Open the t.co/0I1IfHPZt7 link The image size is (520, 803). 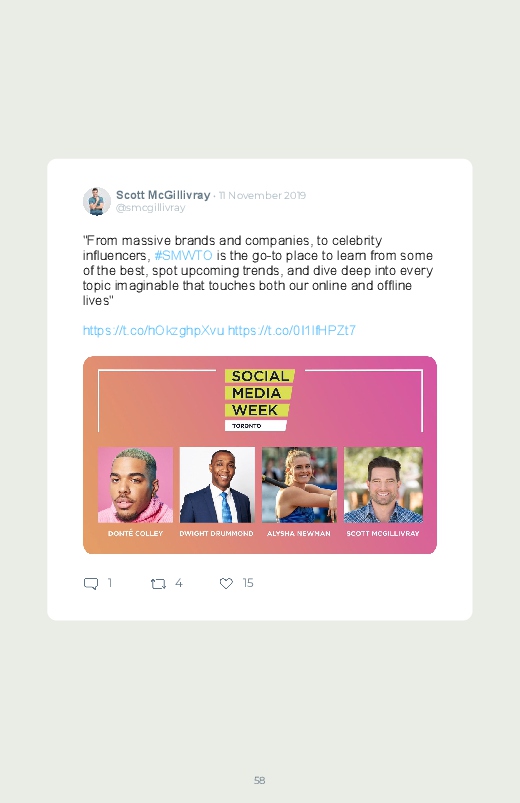[292, 330]
